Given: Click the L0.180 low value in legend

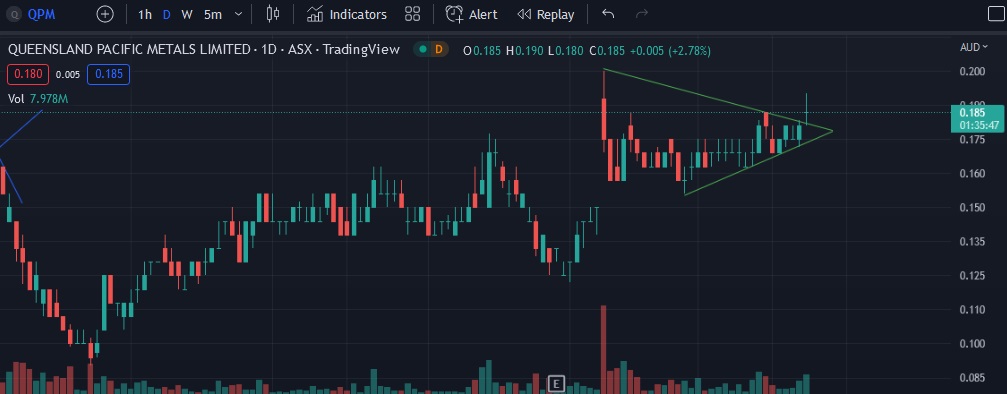Looking at the screenshot, I should [x=566, y=50].
